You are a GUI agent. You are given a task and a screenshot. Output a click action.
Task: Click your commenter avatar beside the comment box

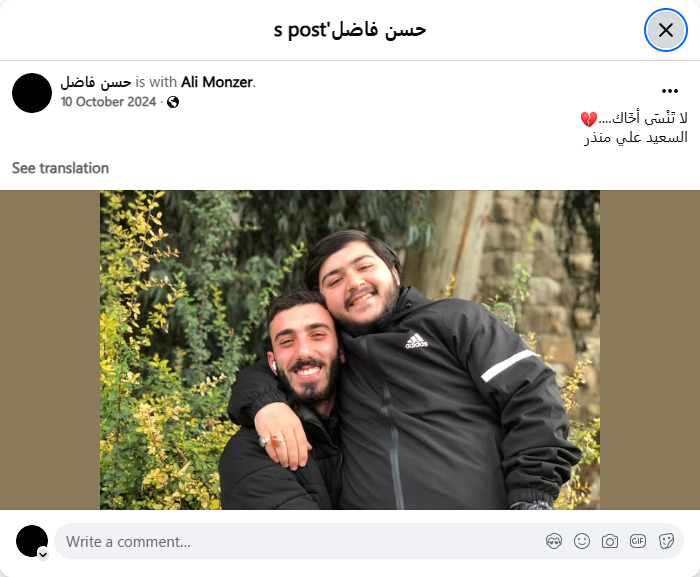[x=32, y=541]
